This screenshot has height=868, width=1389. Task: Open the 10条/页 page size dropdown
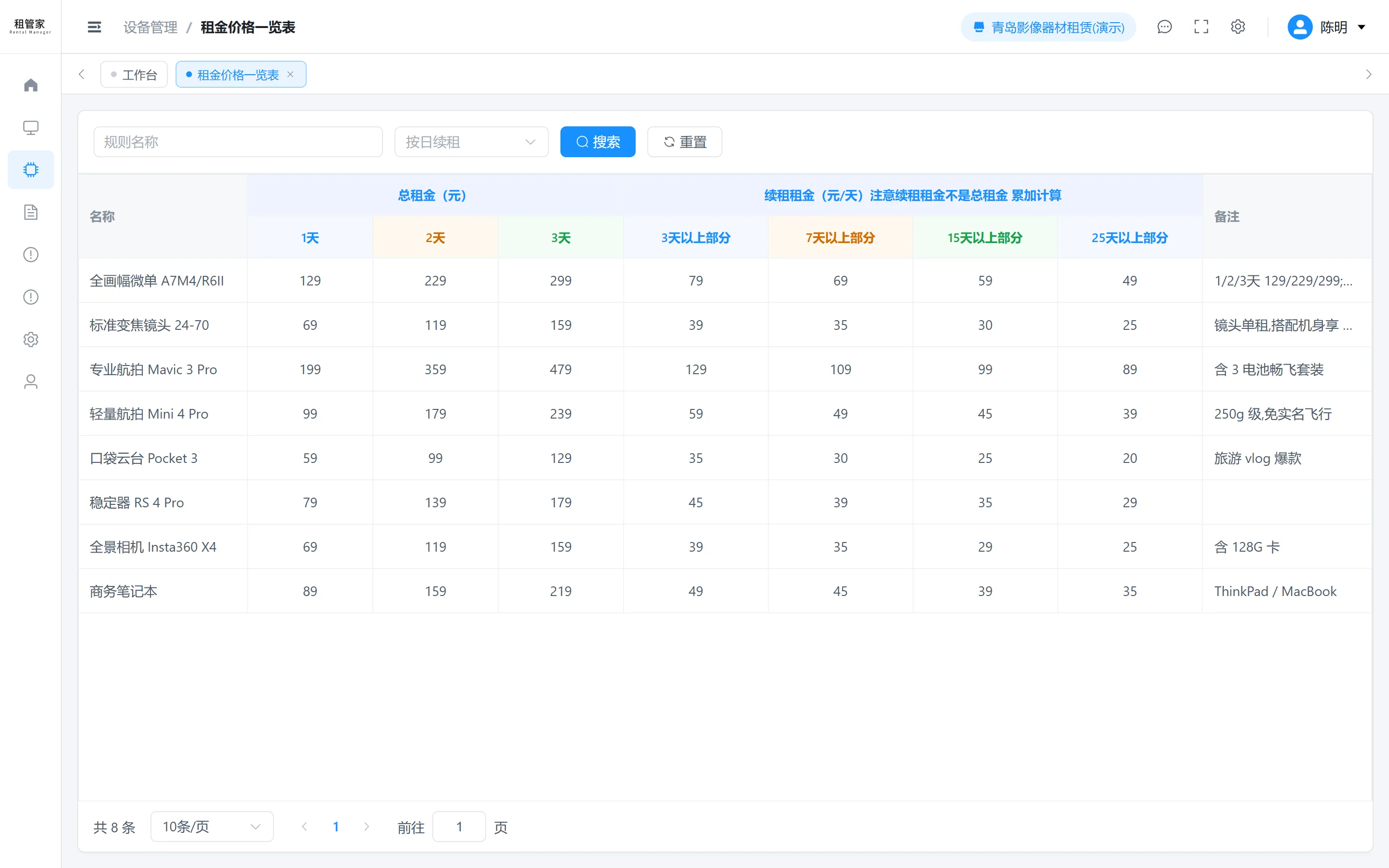(x=212, y=827)
